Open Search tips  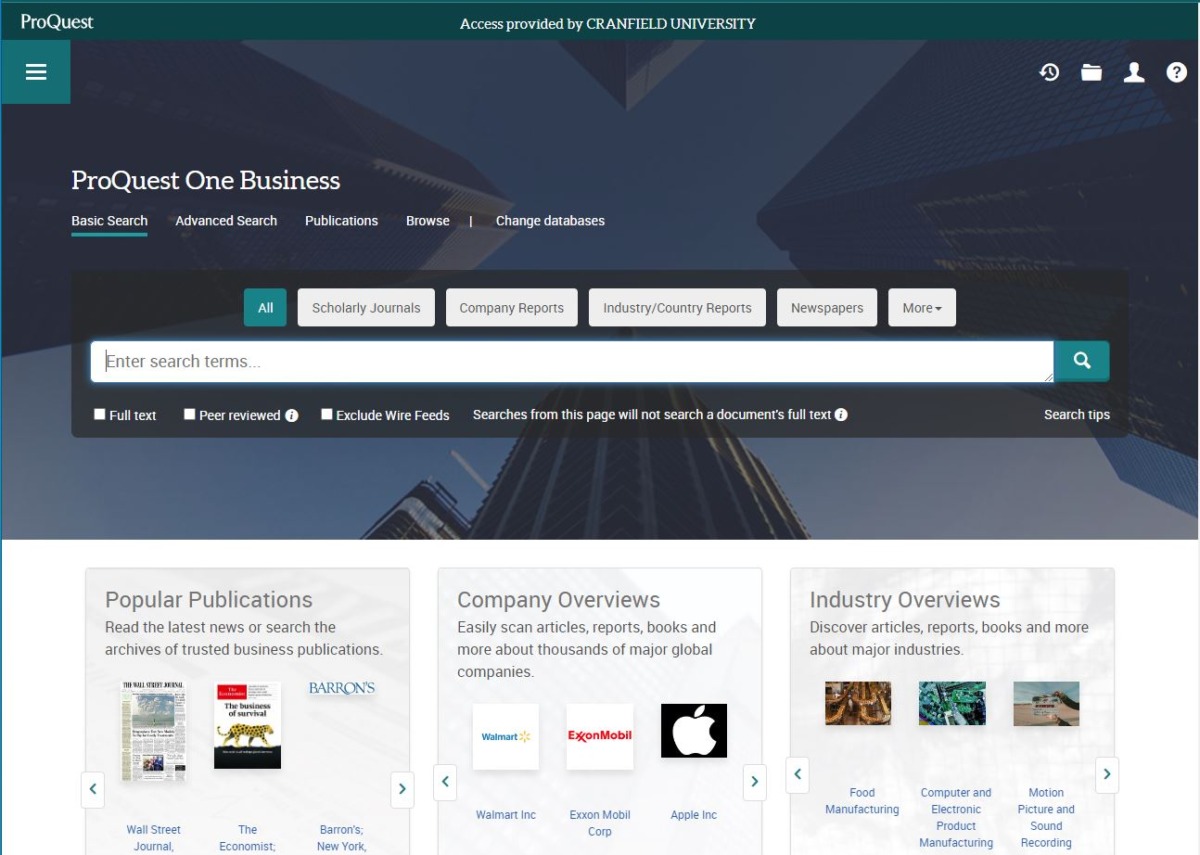click(x=1076, y=414)
